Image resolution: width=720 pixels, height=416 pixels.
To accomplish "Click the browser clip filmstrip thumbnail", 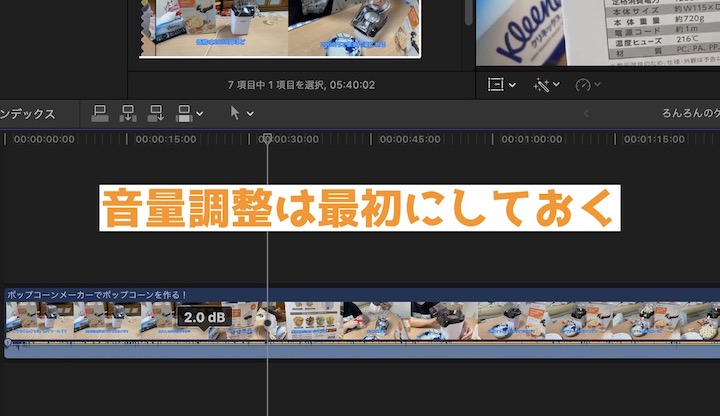I will point(280,28).
